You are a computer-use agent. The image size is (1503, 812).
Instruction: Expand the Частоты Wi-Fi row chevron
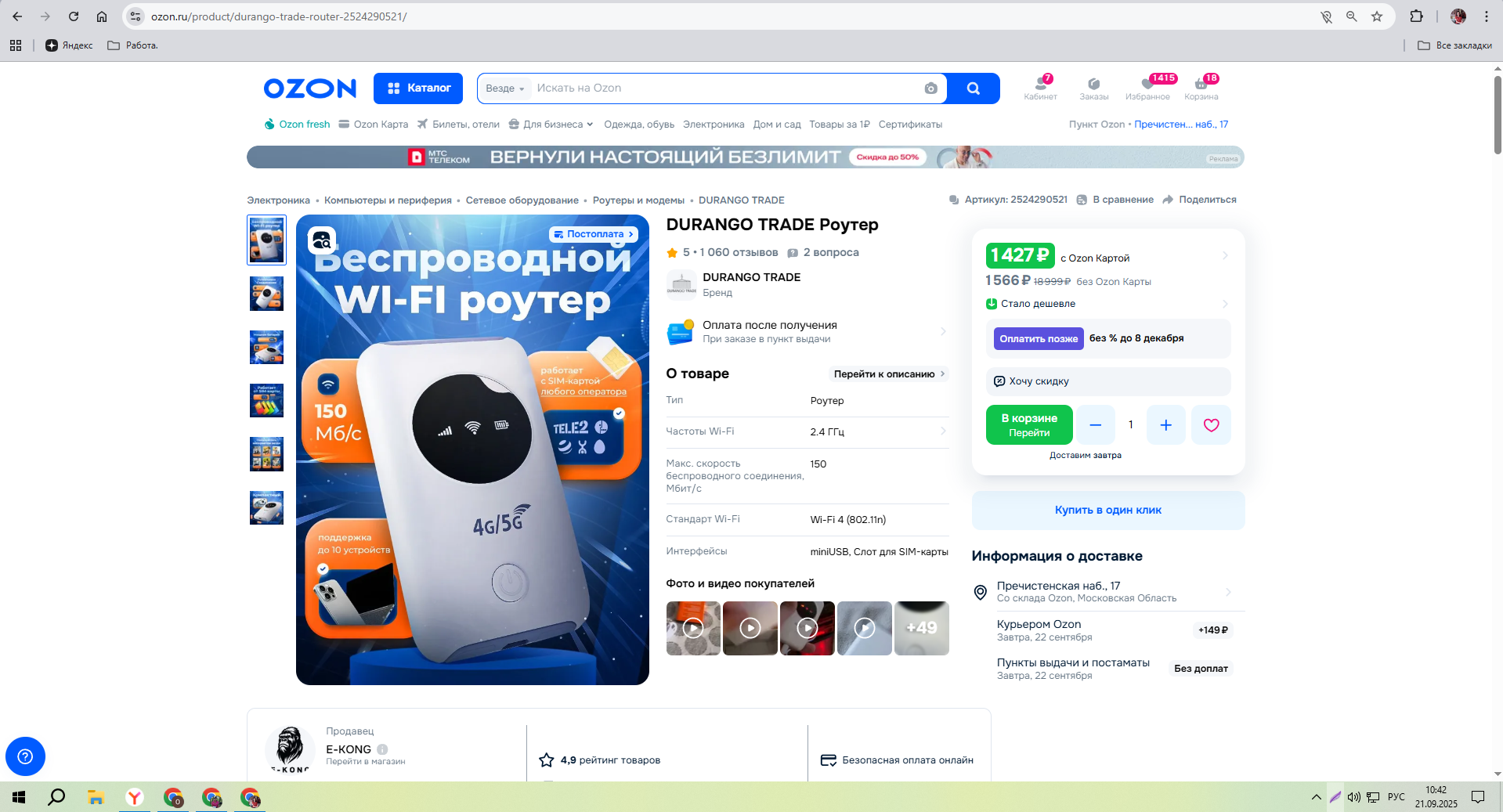coord(943,431)
